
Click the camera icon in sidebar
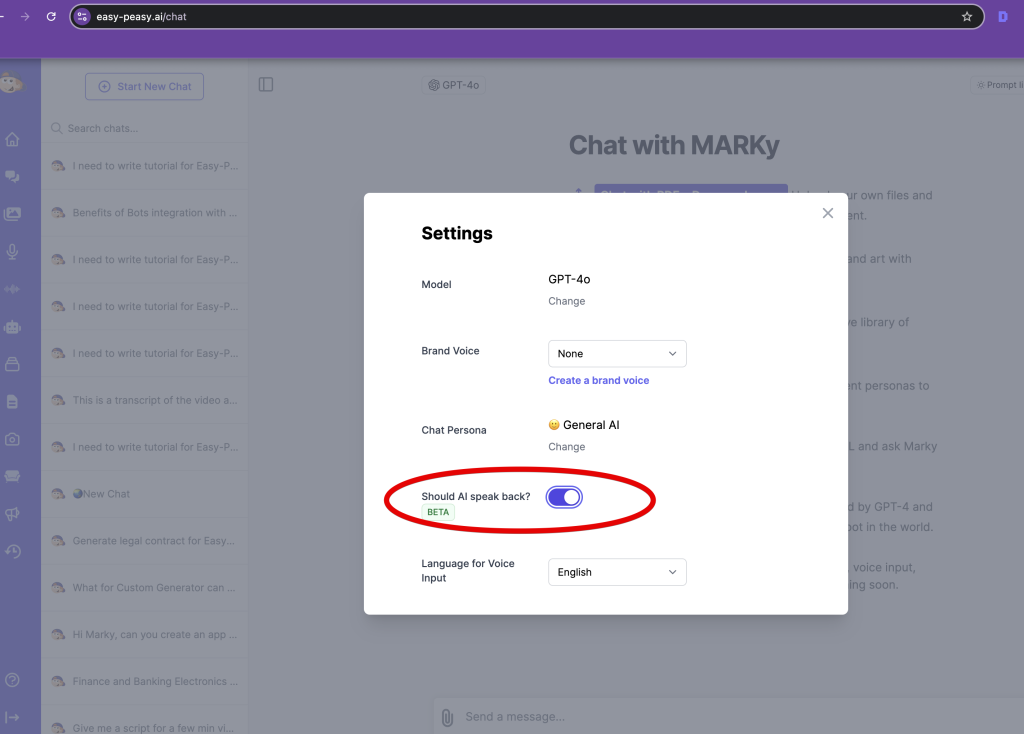tap(13, 439)
